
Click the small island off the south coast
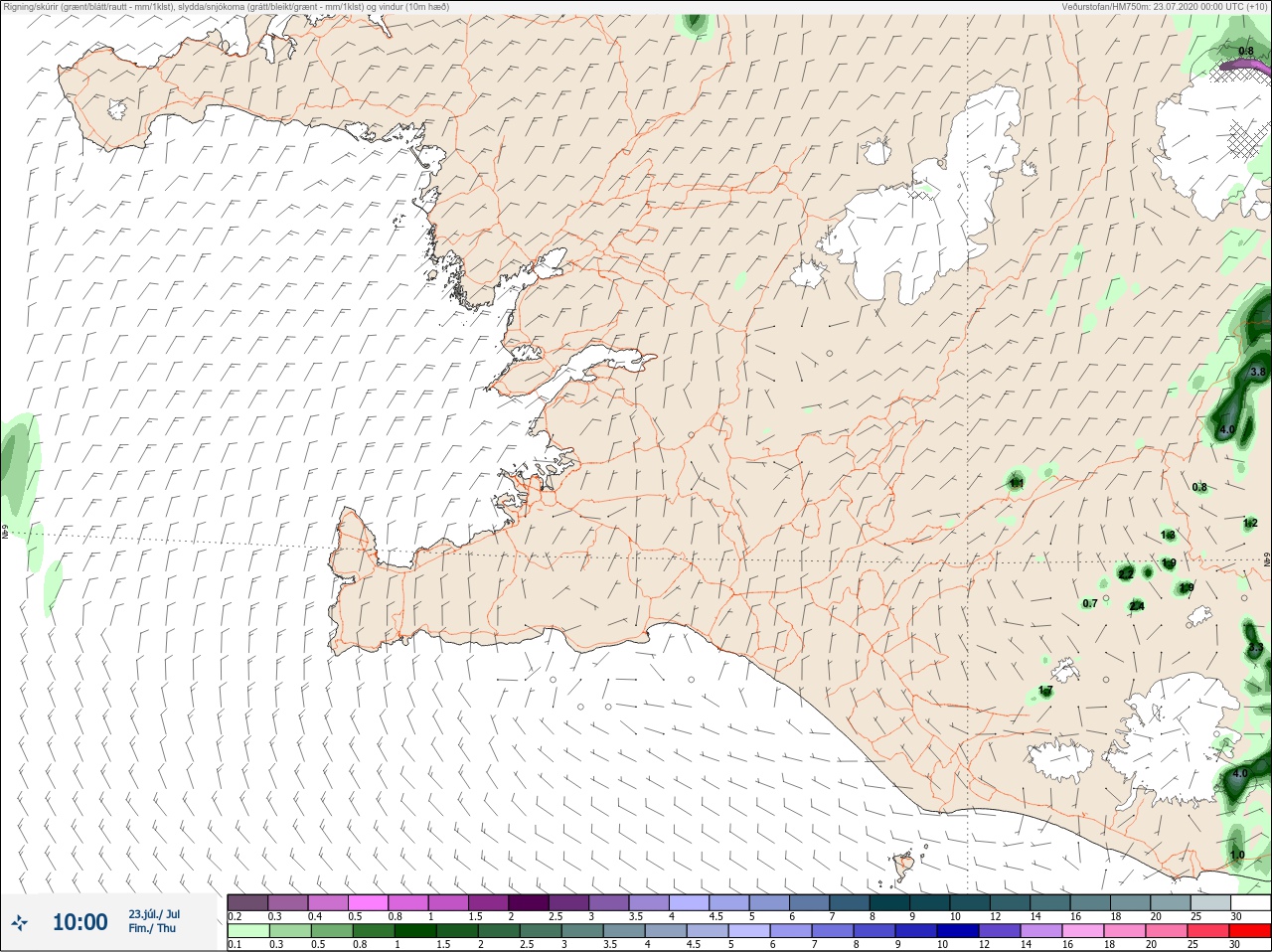(904, 867)
